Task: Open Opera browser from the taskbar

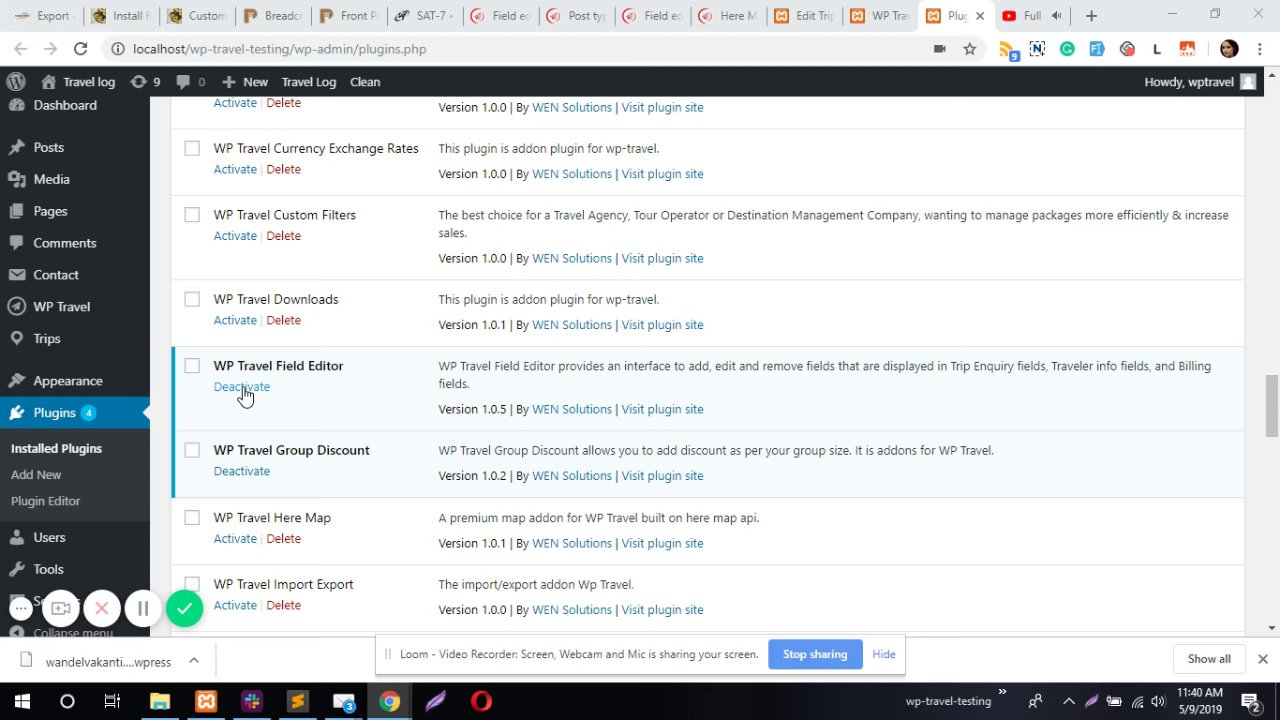Action: tap(481, 702)
